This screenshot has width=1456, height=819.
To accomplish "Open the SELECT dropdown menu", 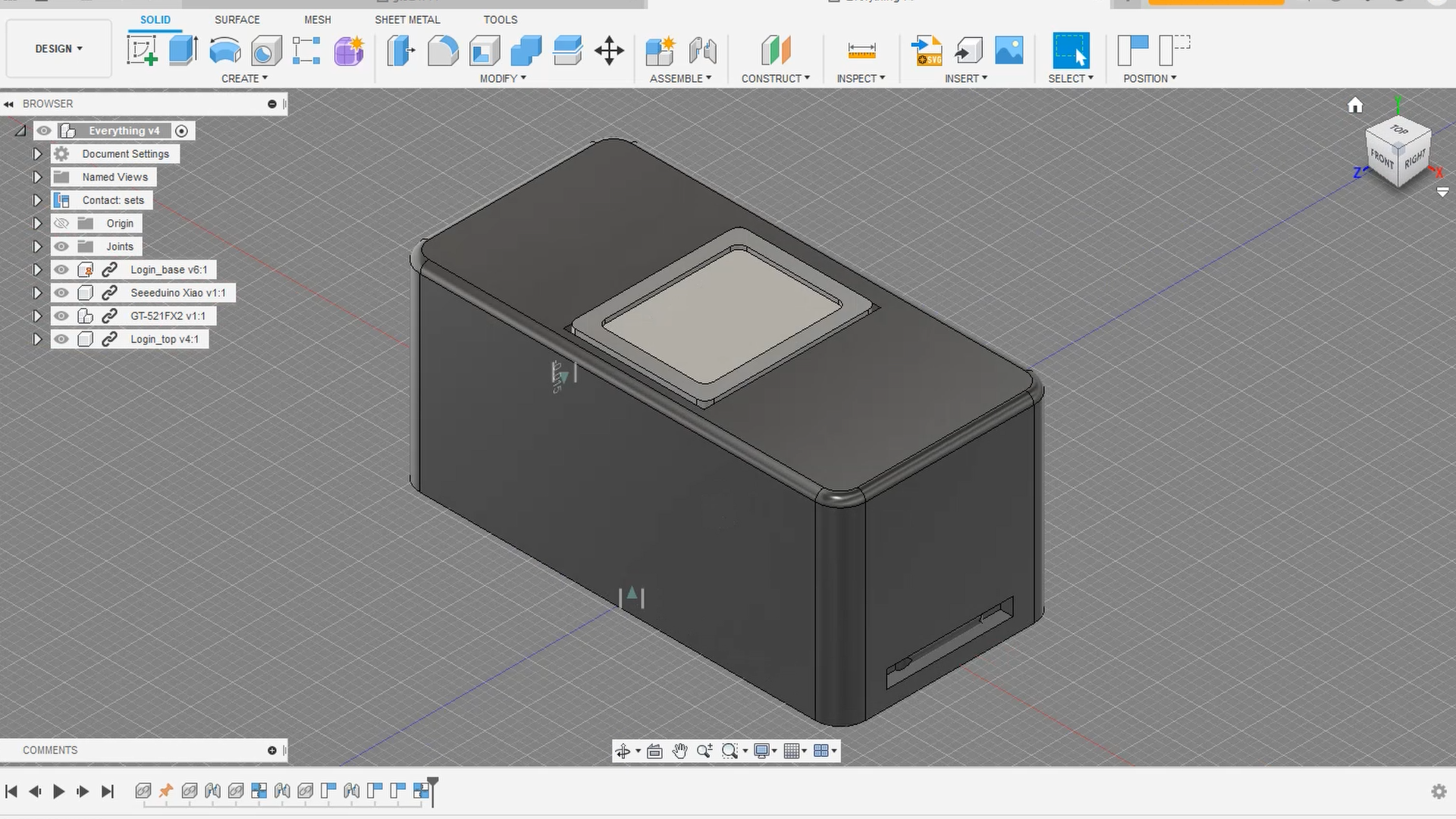I will coord(1071,78).
